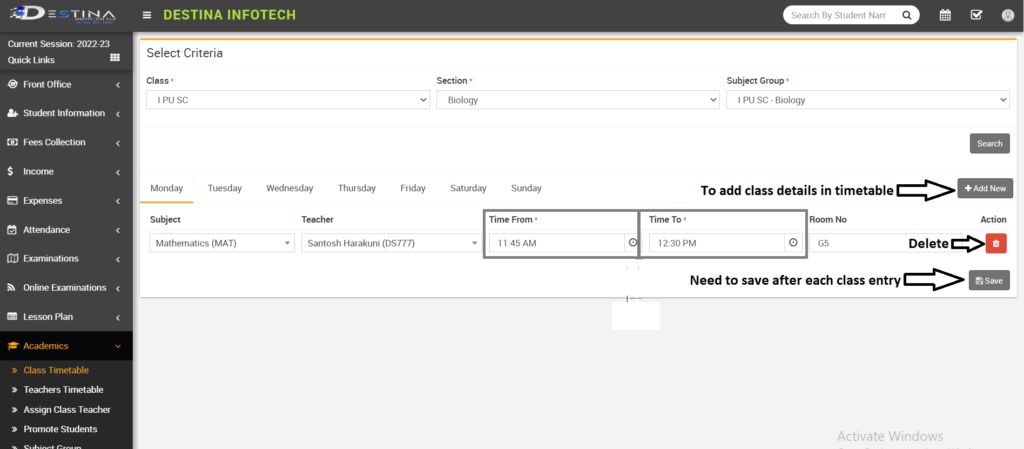Click the search magnifier icon
This screenshot has height=449, width=1024.
click(x=907, y=15)
